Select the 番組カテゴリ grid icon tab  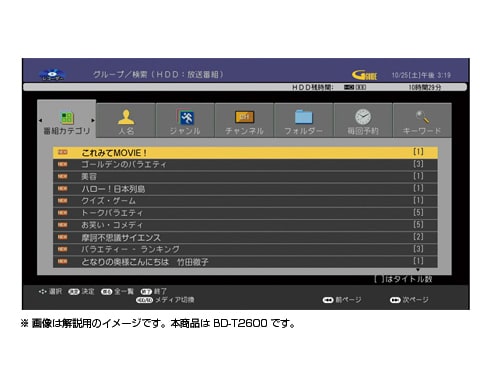[x=67, y=118]
